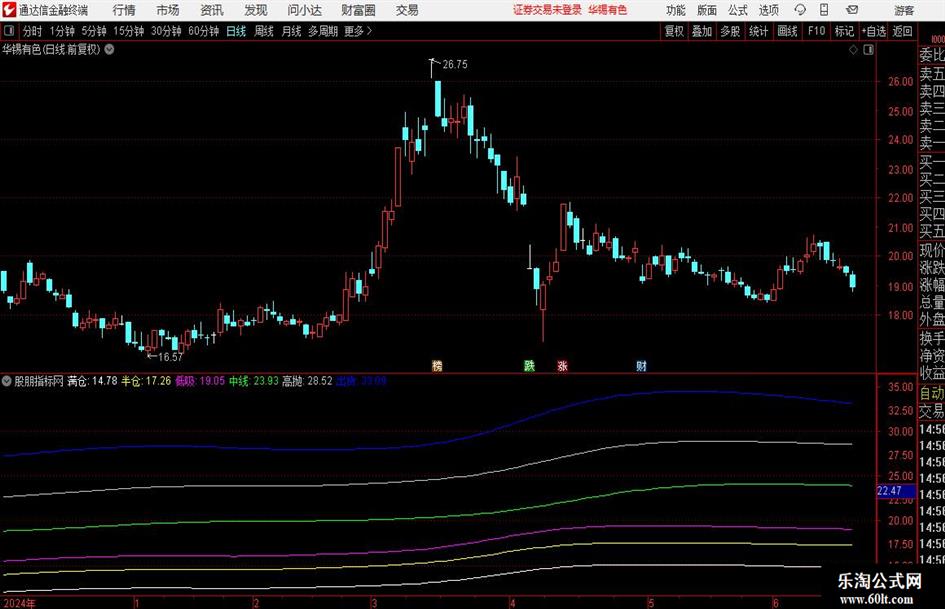945x609 pixels.
Task: Click the 证券交易未登录 login link
Action: pos(547,10)
